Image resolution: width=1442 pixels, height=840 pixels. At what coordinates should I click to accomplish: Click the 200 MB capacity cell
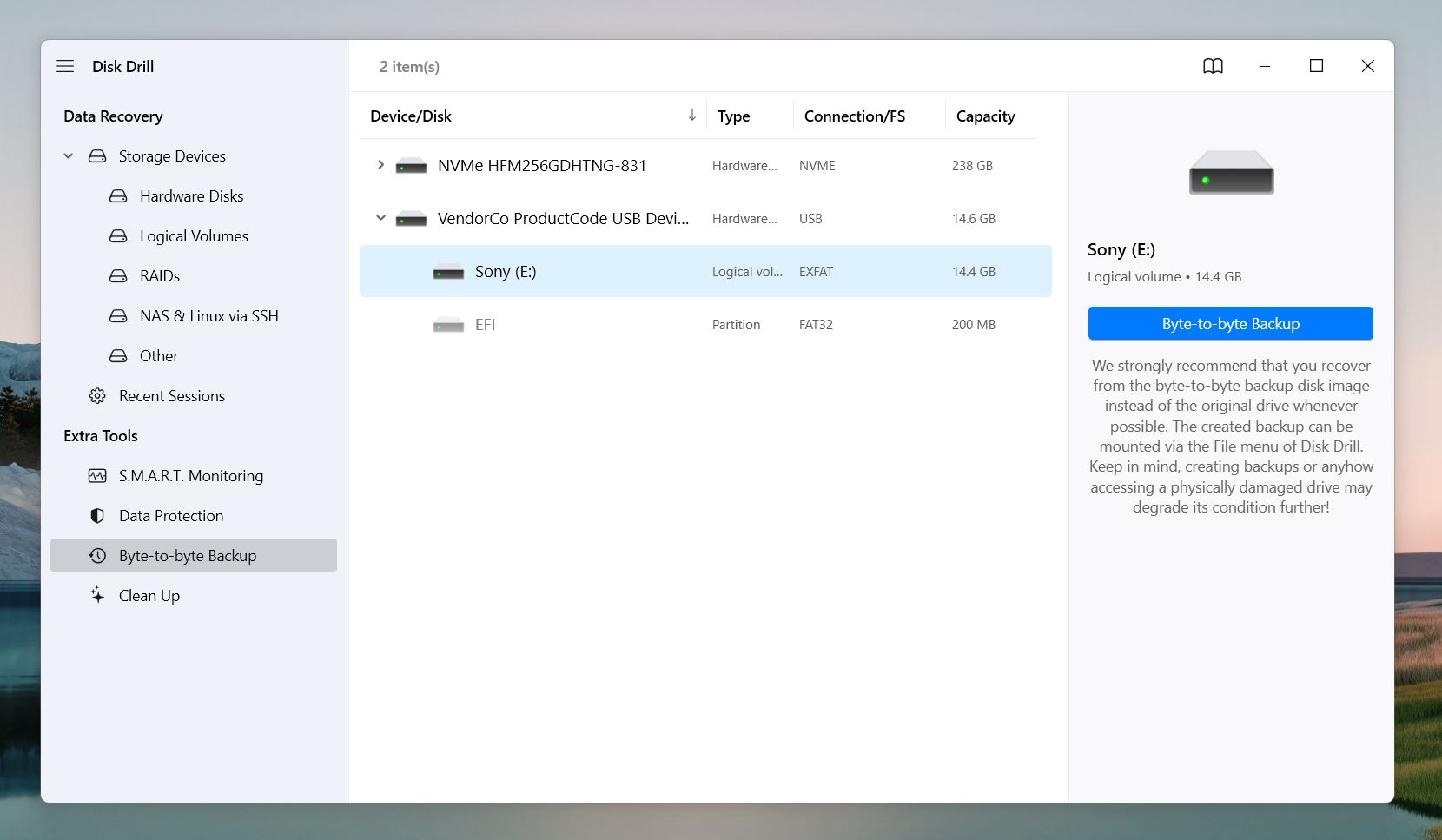tap(974, 325)
